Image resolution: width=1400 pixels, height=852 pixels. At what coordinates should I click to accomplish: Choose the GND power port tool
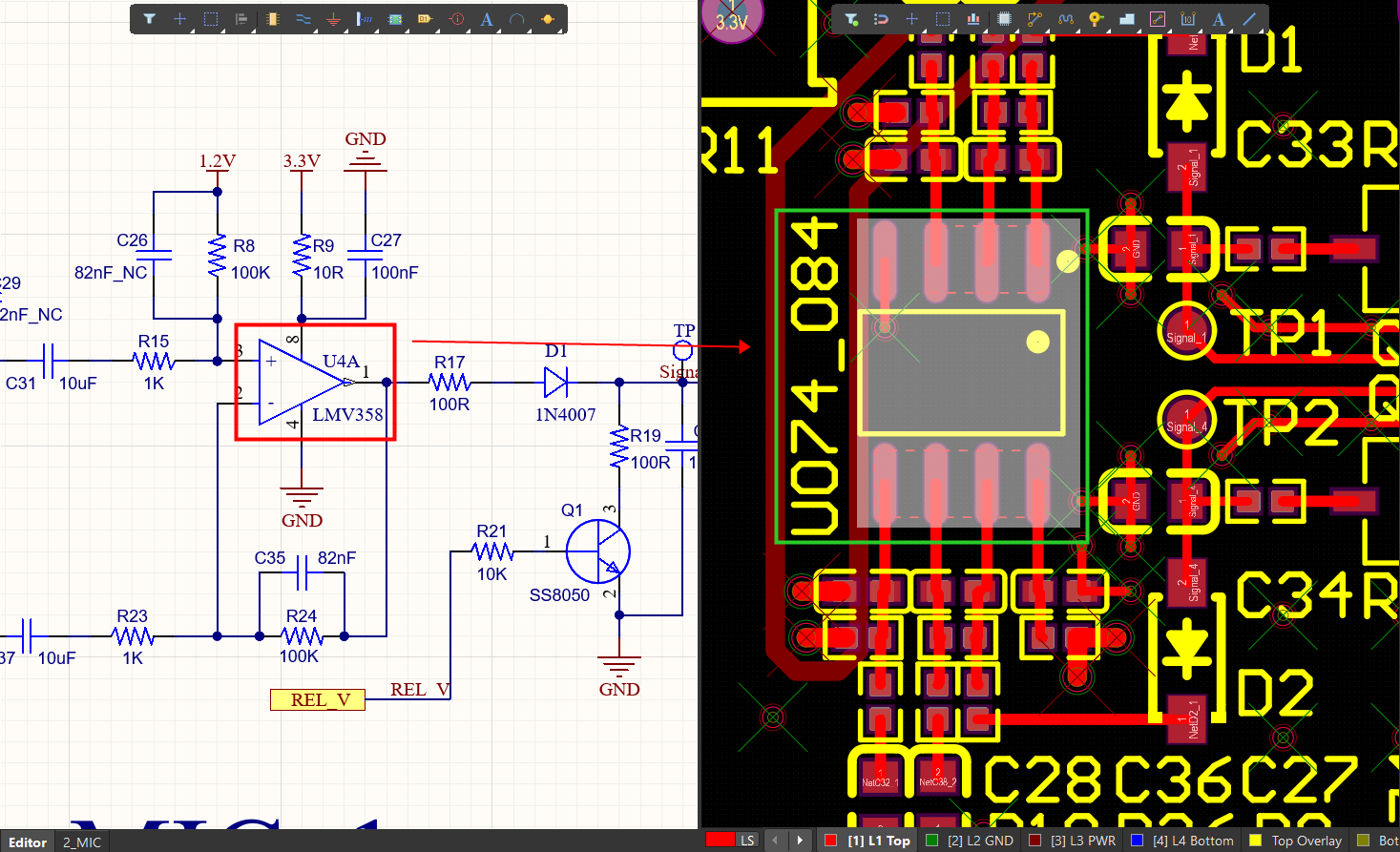point(333,19)
